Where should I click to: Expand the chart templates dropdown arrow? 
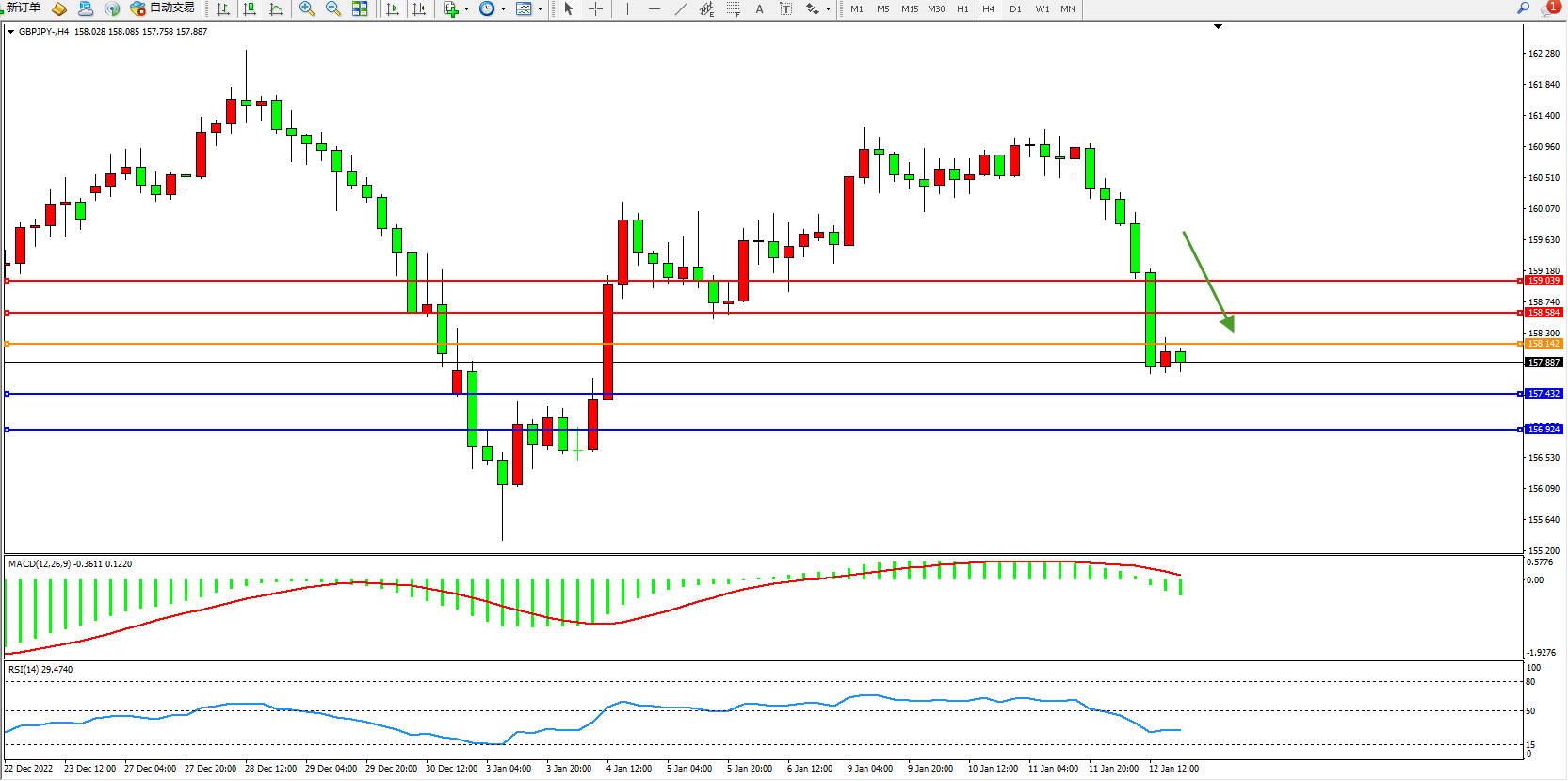(540, 9)
